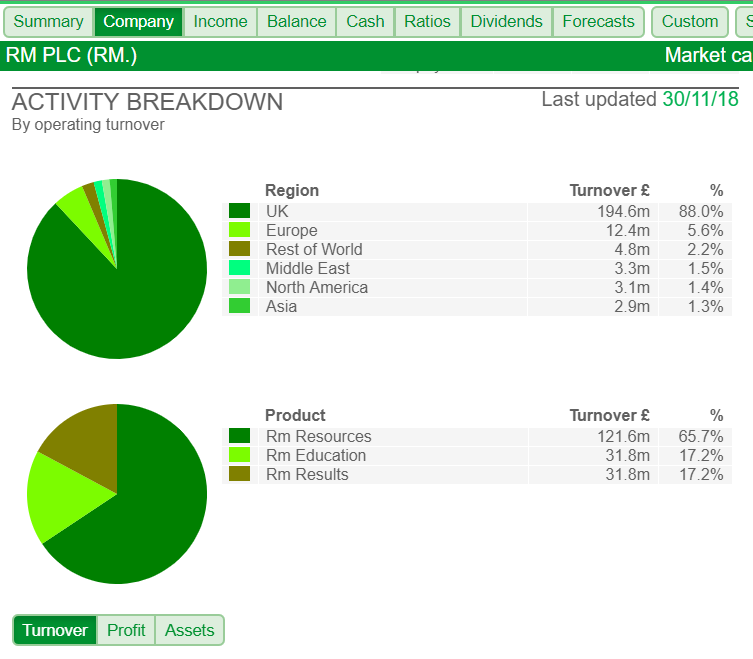This screenshot has height=659, width=753.
Task: Click the 'Rest of World' label
Action: pyautogui.click(x=314, y=249)
